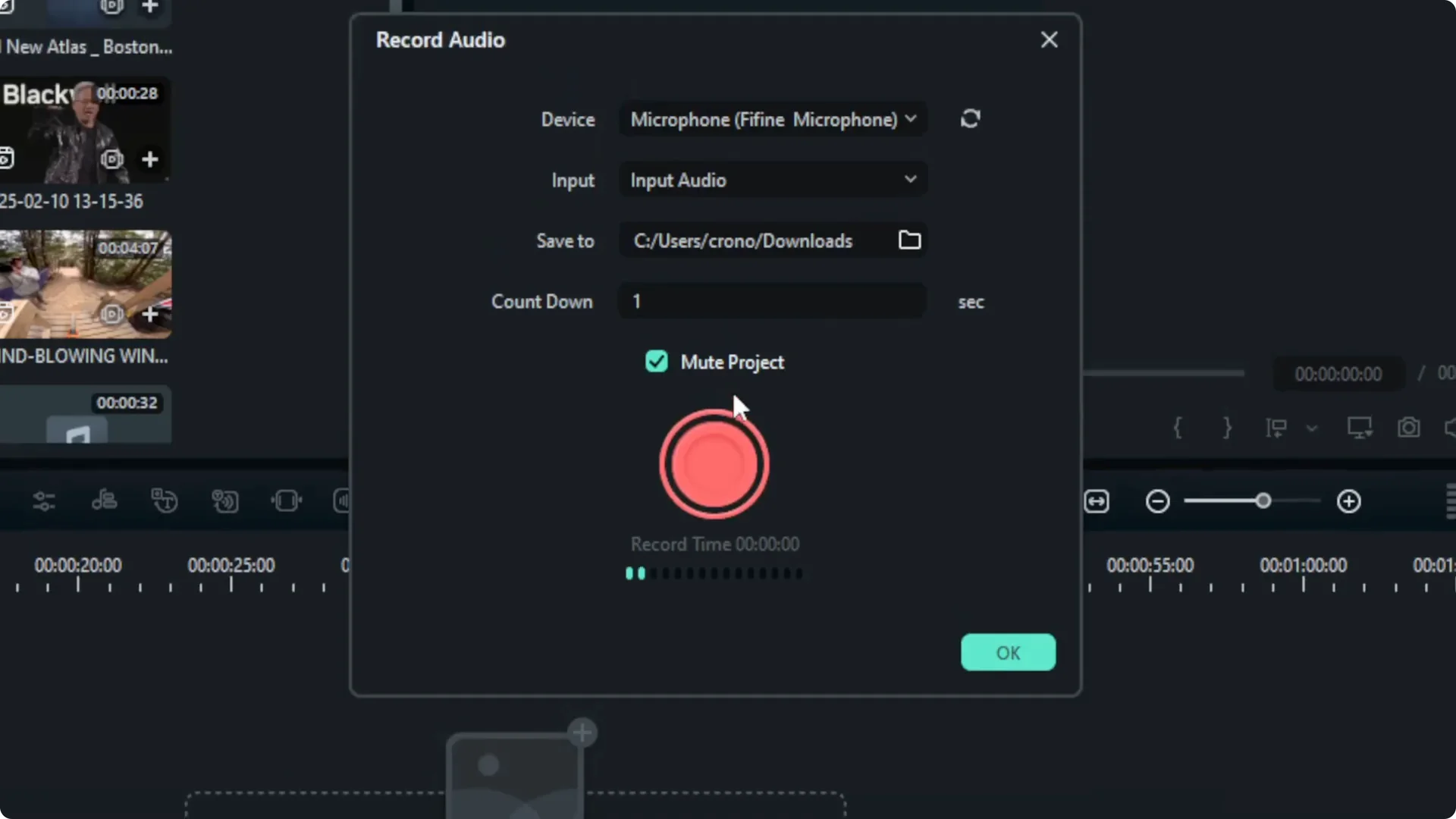
Task: Open the chevron beside render preview icon
Action: (1312, 428)
